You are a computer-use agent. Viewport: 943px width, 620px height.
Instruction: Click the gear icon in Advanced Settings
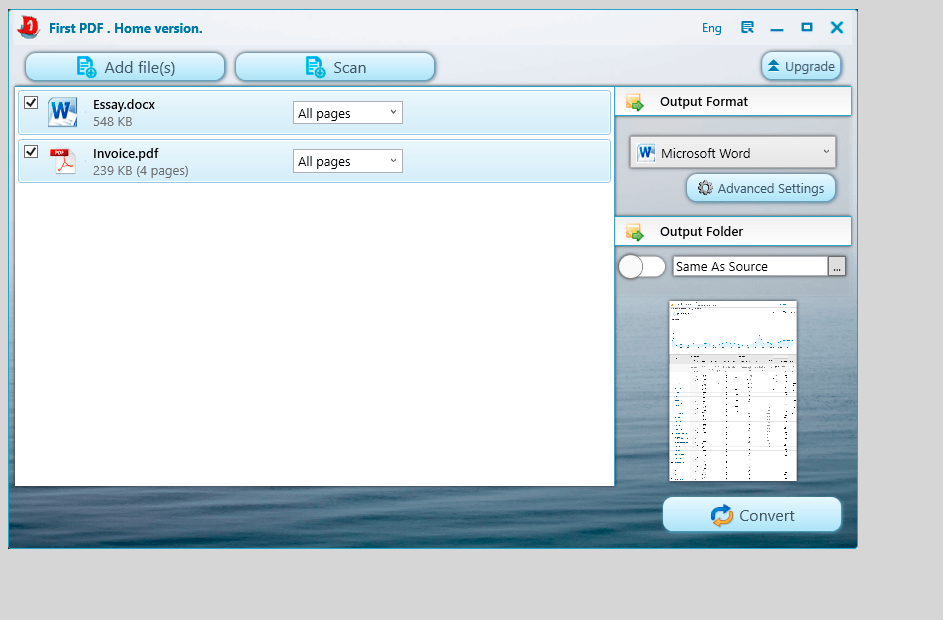click(x=705, y=188)
